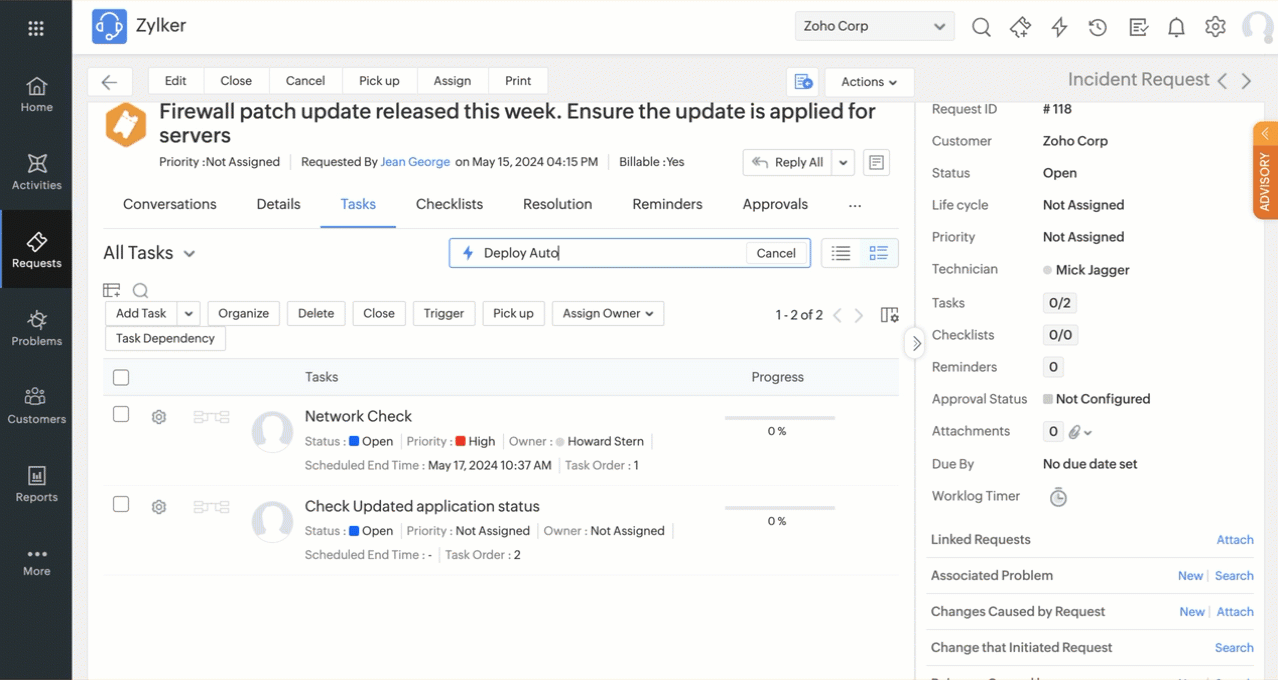Open the apps grid launcher icon
The image size is (1278, 680).
tap(36, 28)
